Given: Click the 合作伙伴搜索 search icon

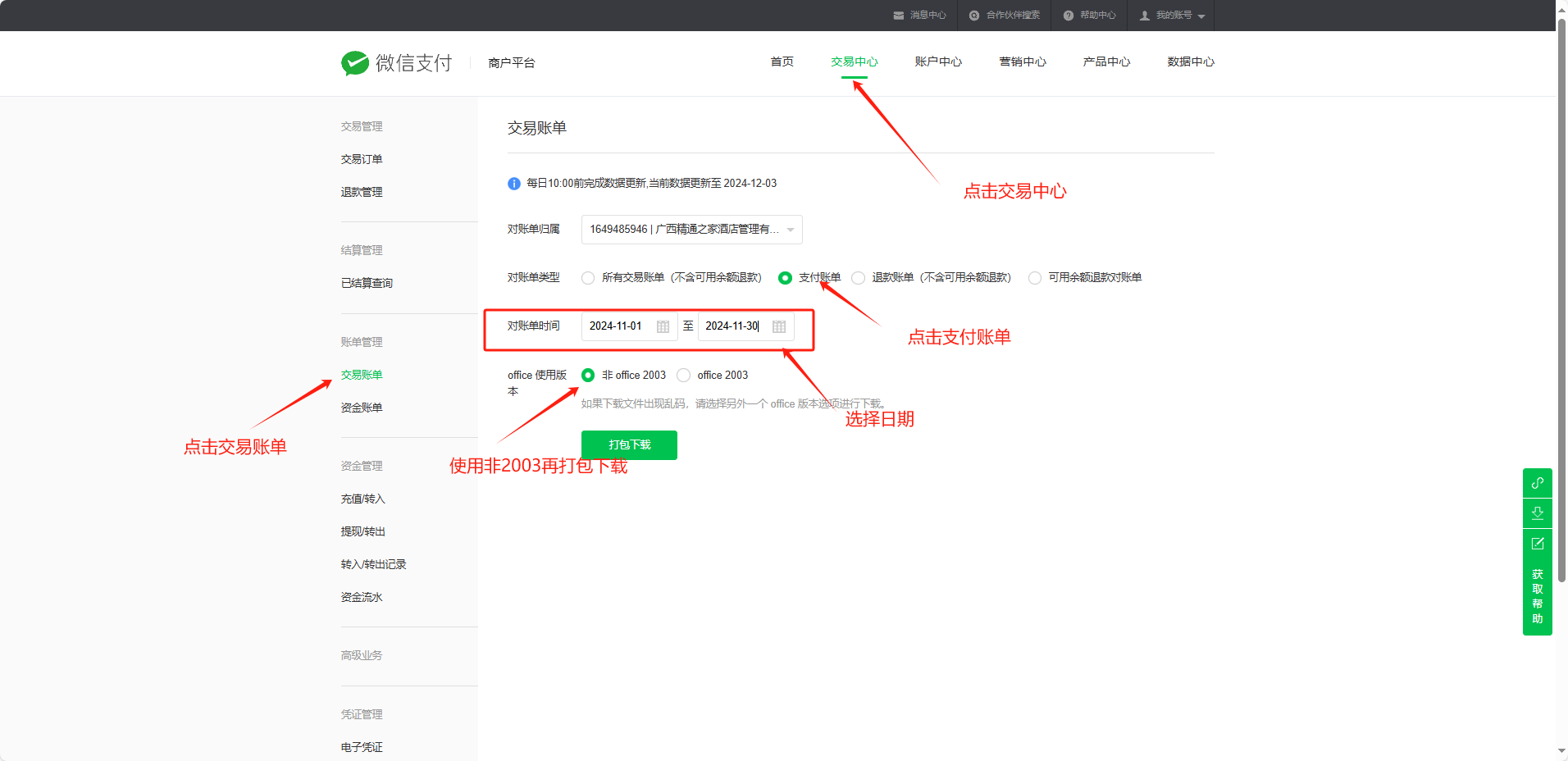Looking at the screenshot, I should 974,16.
